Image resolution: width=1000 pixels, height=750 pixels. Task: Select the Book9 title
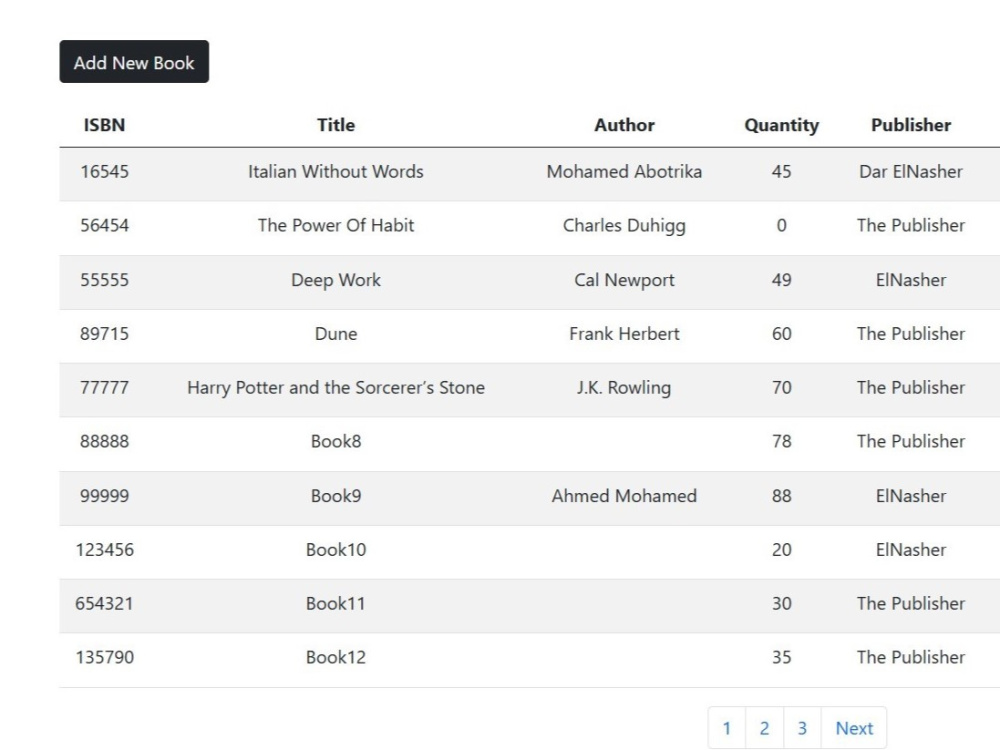point(336,496)
